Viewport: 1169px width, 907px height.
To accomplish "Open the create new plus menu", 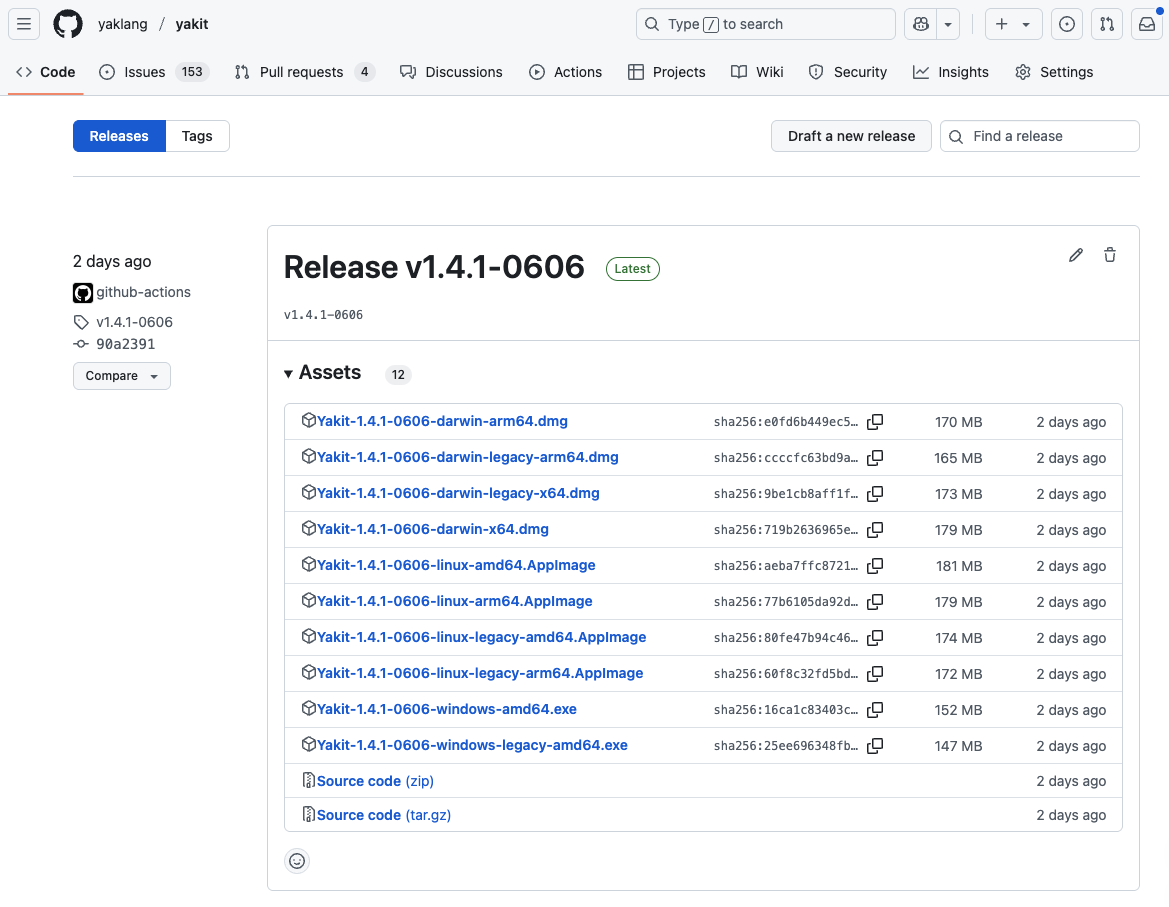I will click(x=1012, y=24).
